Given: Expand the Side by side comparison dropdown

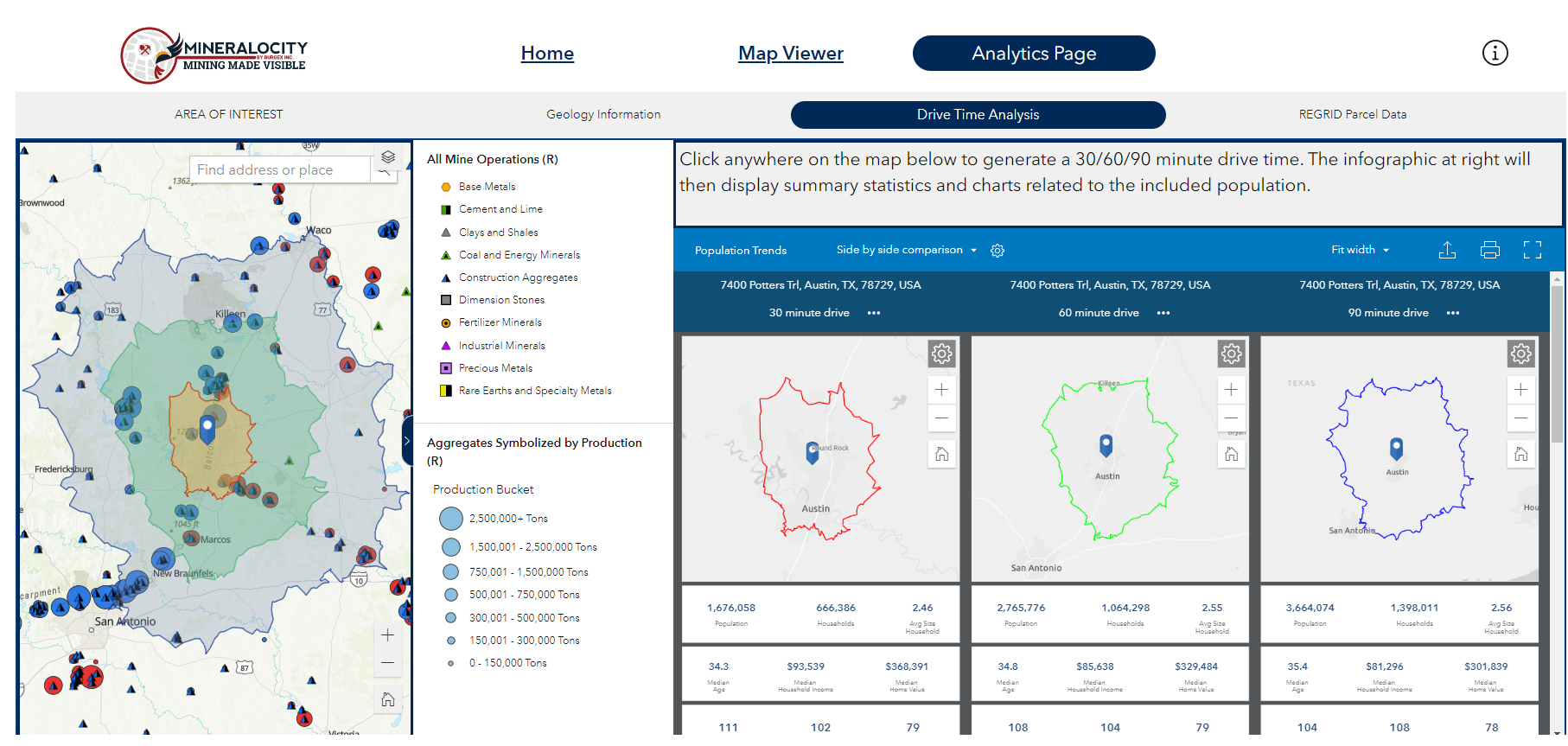Looking at the screenshot, I should point(906,250).
